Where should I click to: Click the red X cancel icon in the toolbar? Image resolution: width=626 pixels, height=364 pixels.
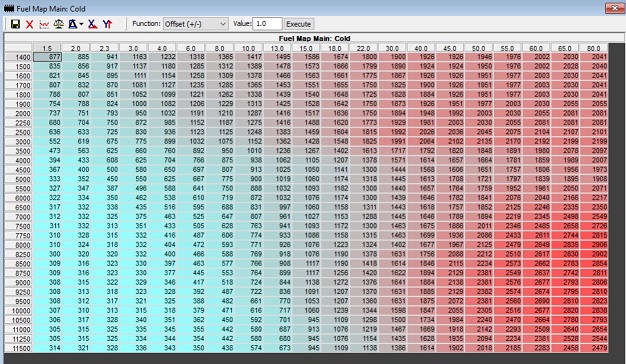(x=29, y=24)
